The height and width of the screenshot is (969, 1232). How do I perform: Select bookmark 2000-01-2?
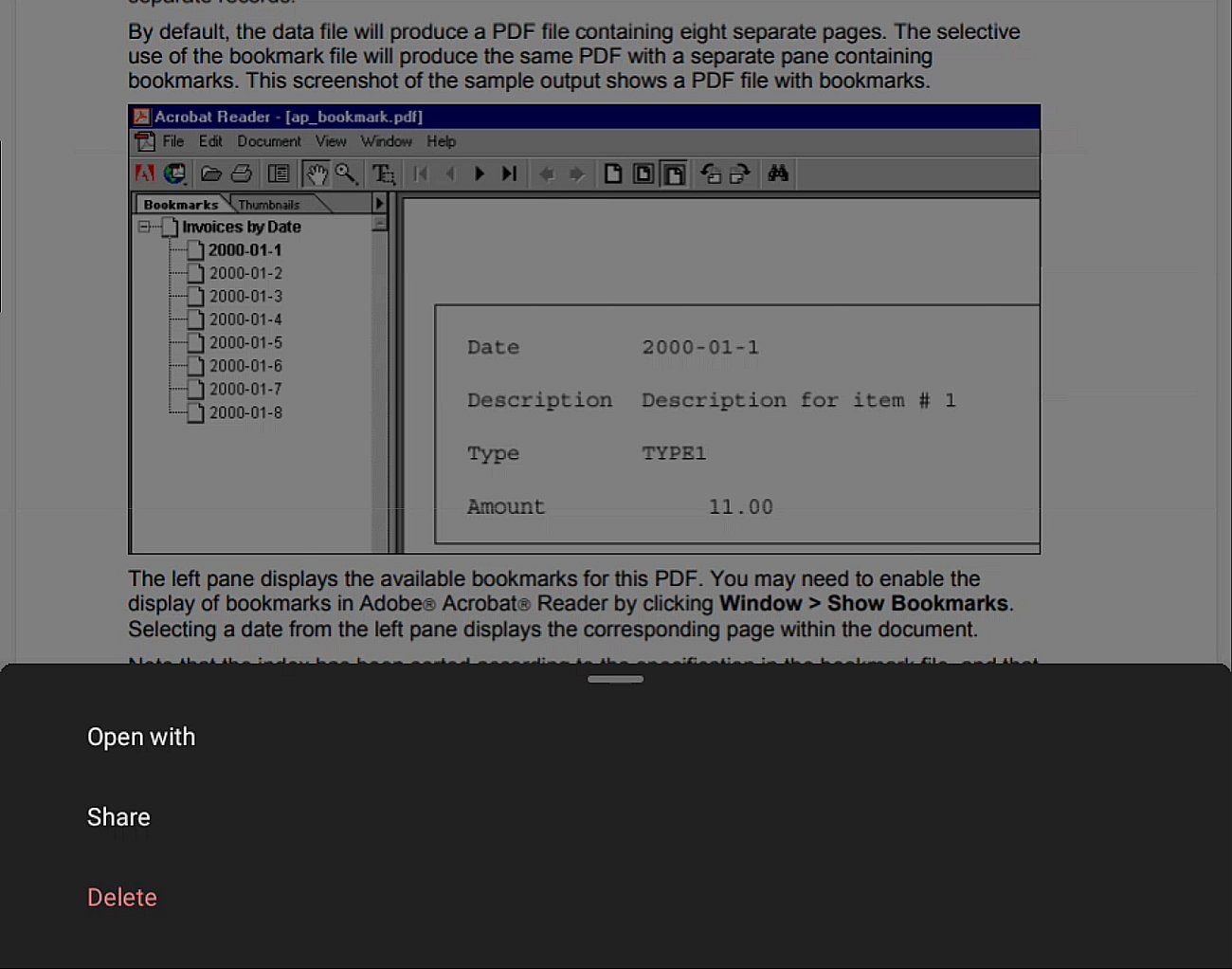click(x=245, y=273)
